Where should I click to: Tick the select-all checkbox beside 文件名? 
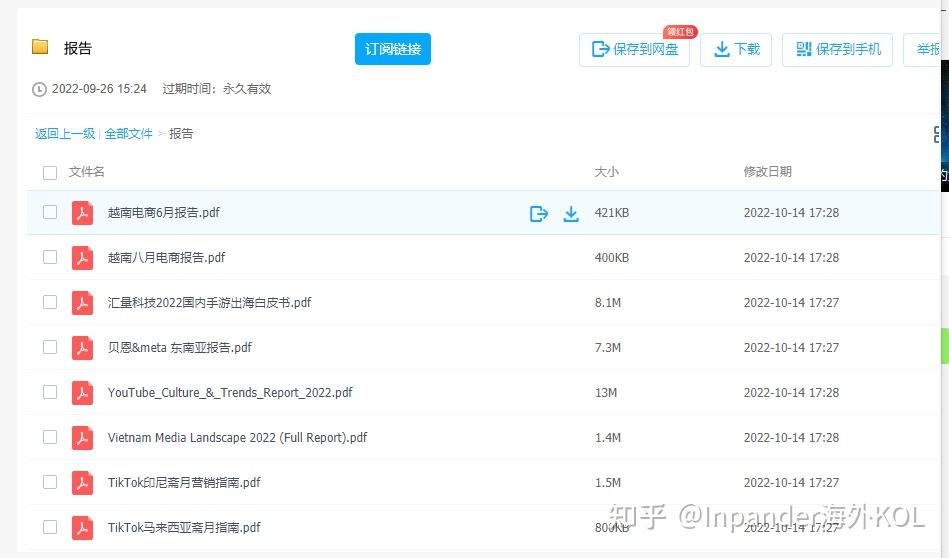pyautogui.click(x=50, y=172)
